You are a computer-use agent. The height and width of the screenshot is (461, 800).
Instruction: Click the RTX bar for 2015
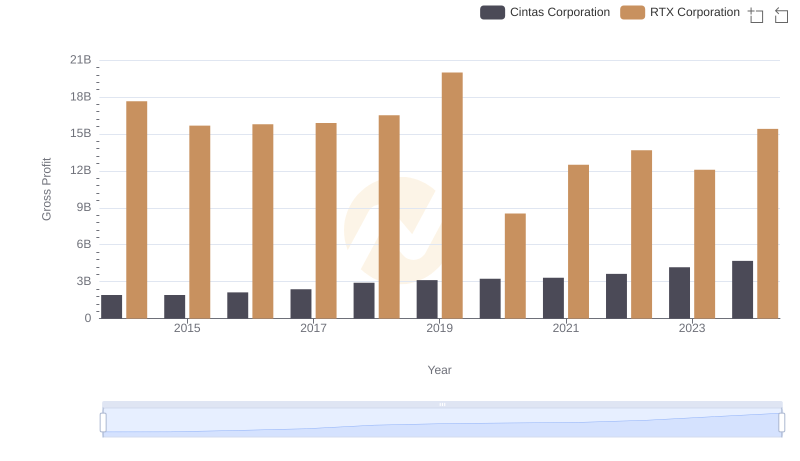click(x=199, y=222)
